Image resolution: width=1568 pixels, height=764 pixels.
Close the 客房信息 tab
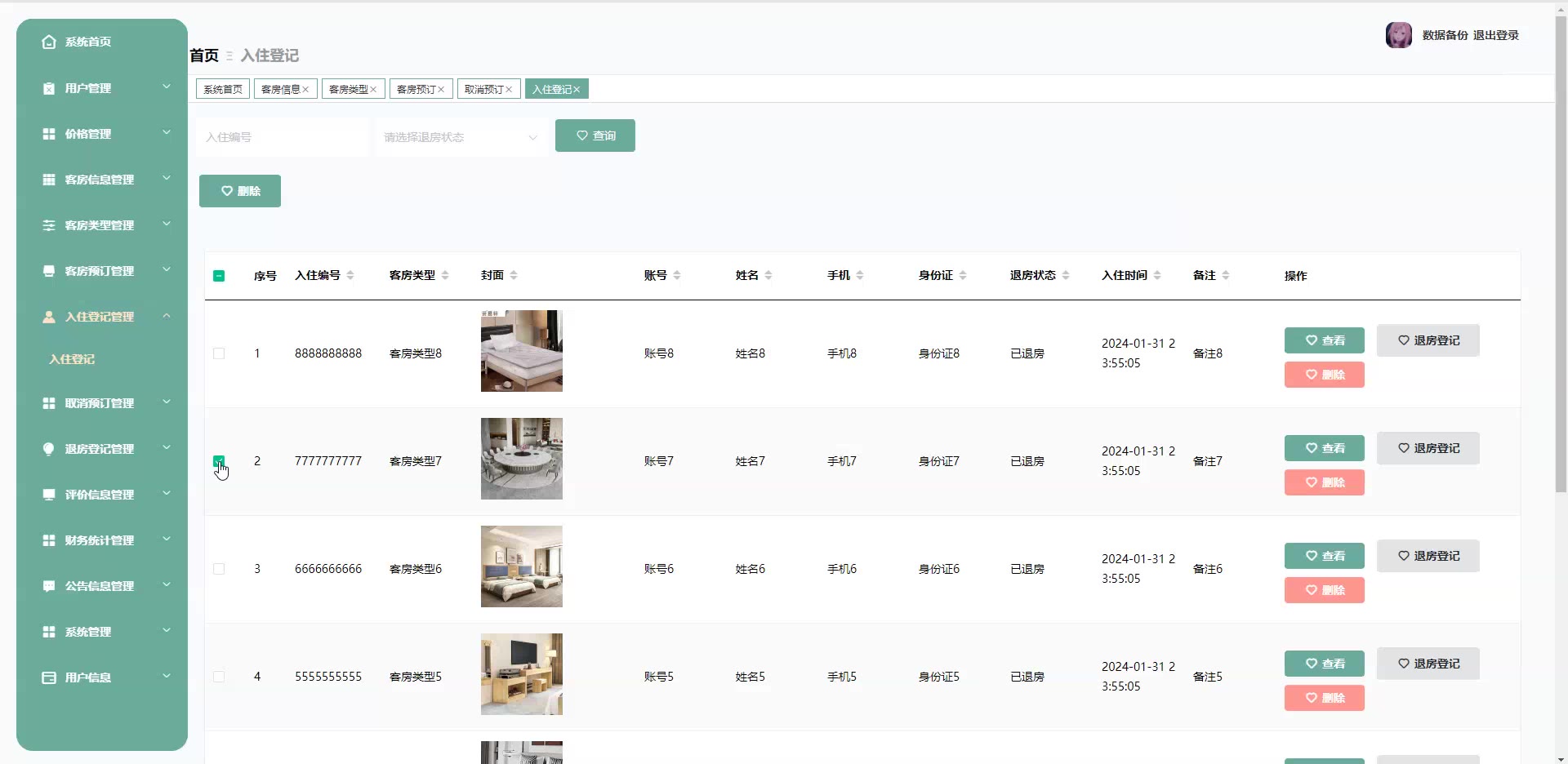(305, 90)
